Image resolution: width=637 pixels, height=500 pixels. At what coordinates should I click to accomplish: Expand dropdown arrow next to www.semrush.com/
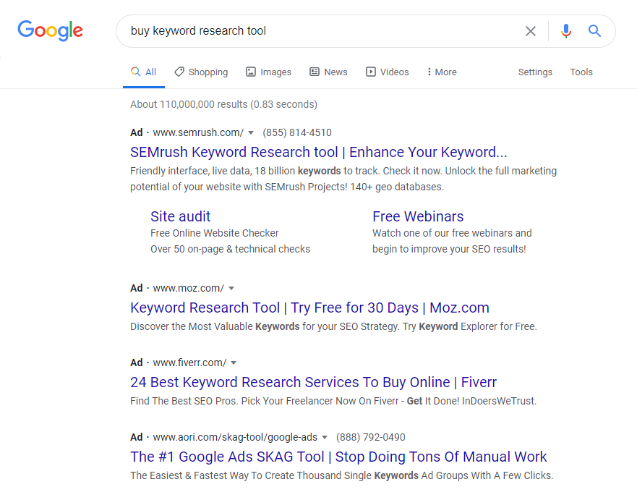tap(251, 133)
